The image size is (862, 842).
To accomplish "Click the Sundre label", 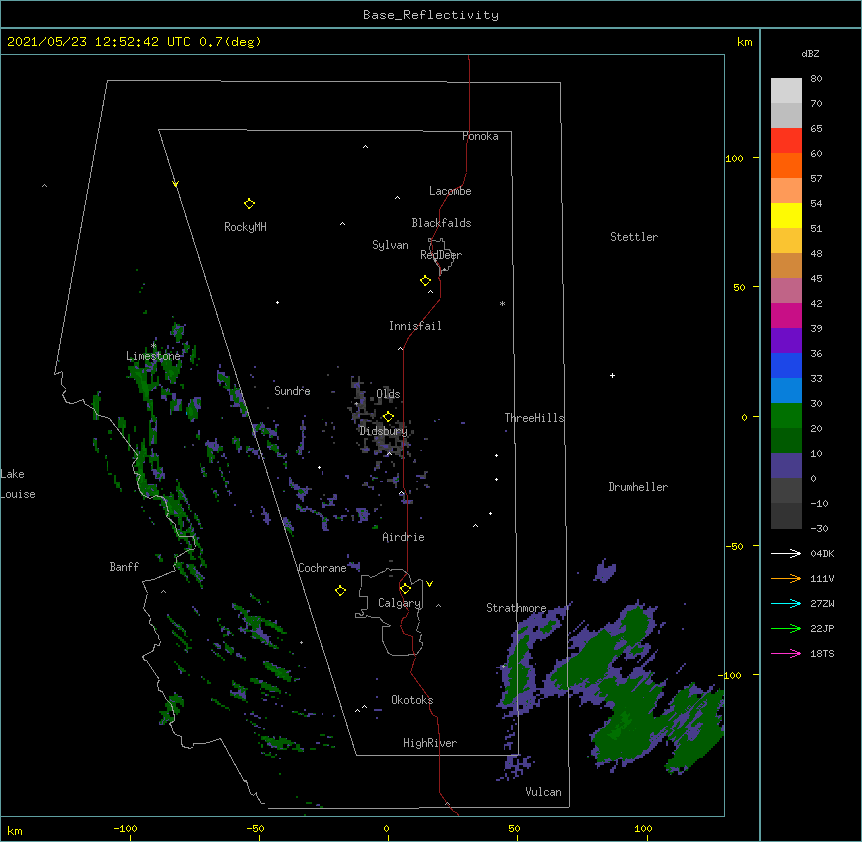I will tap(292, 391).
